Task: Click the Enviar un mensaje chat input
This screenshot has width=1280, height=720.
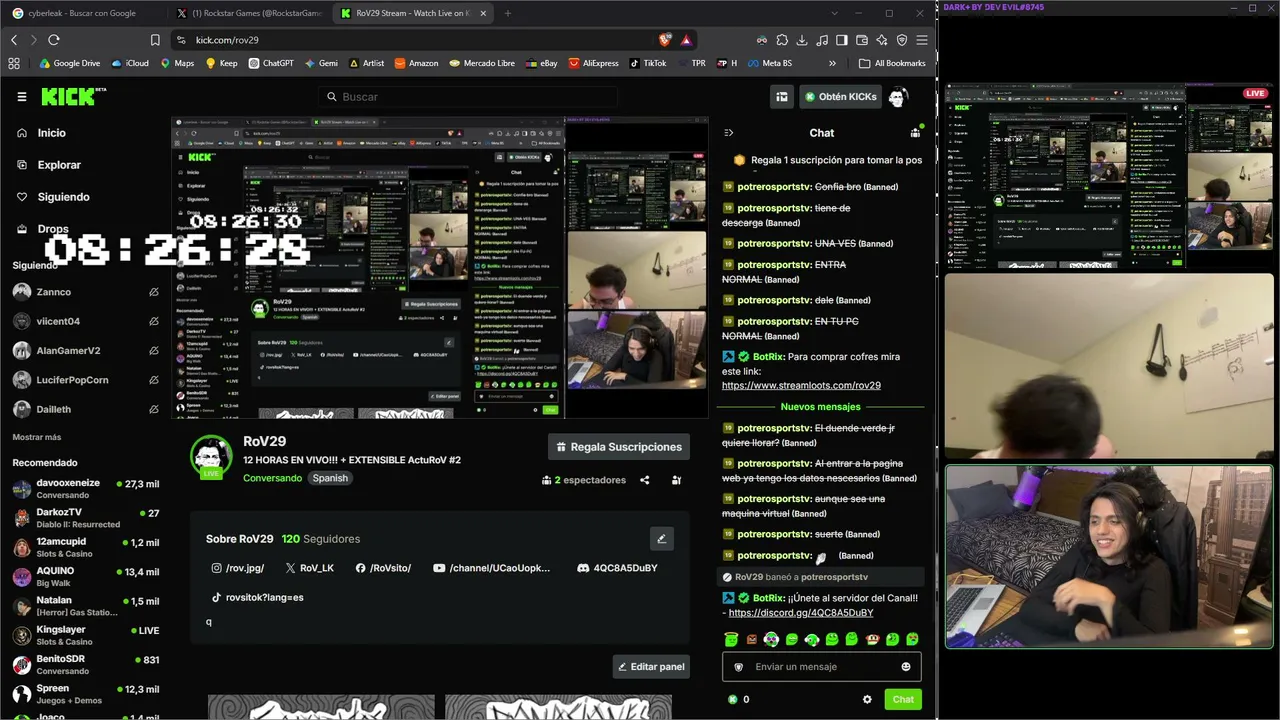Action: (x=822, y=667)
